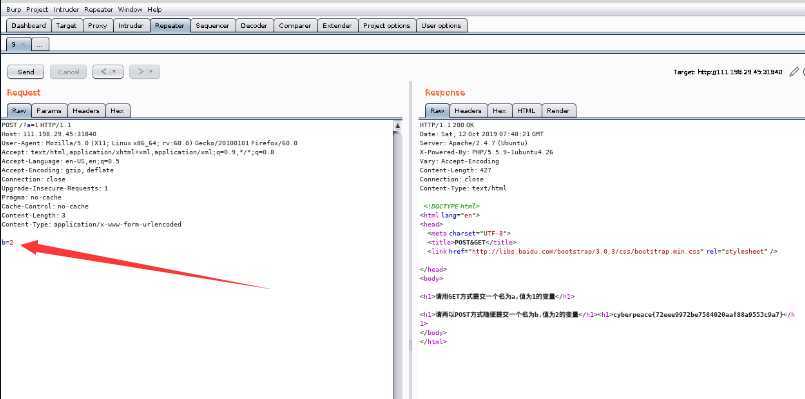Viewport: 805px width, 399px height.
Task: Select Response HTML tab
Action: click(526, 111)
